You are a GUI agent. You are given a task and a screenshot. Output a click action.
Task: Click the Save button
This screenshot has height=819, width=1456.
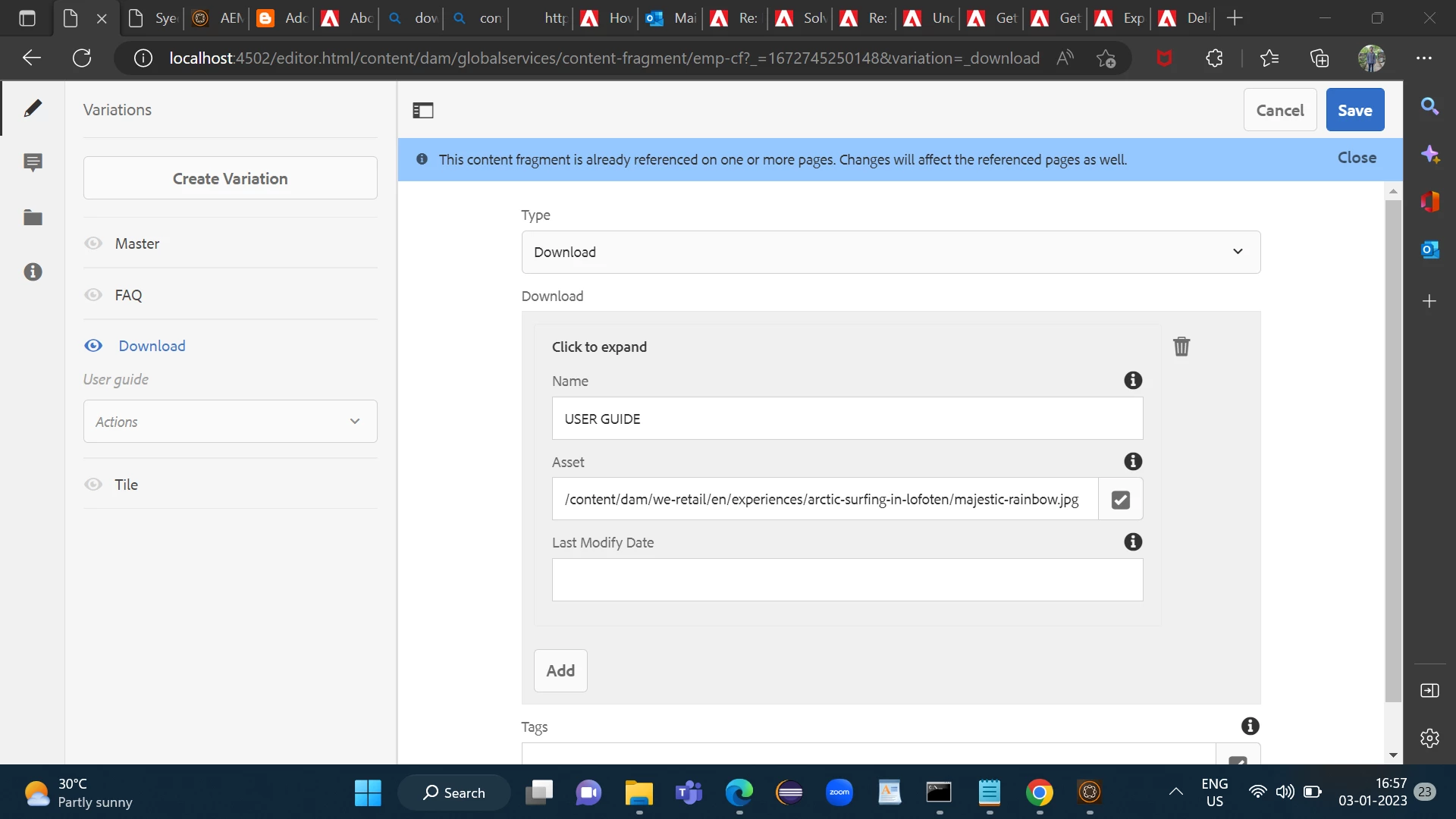1354,110
